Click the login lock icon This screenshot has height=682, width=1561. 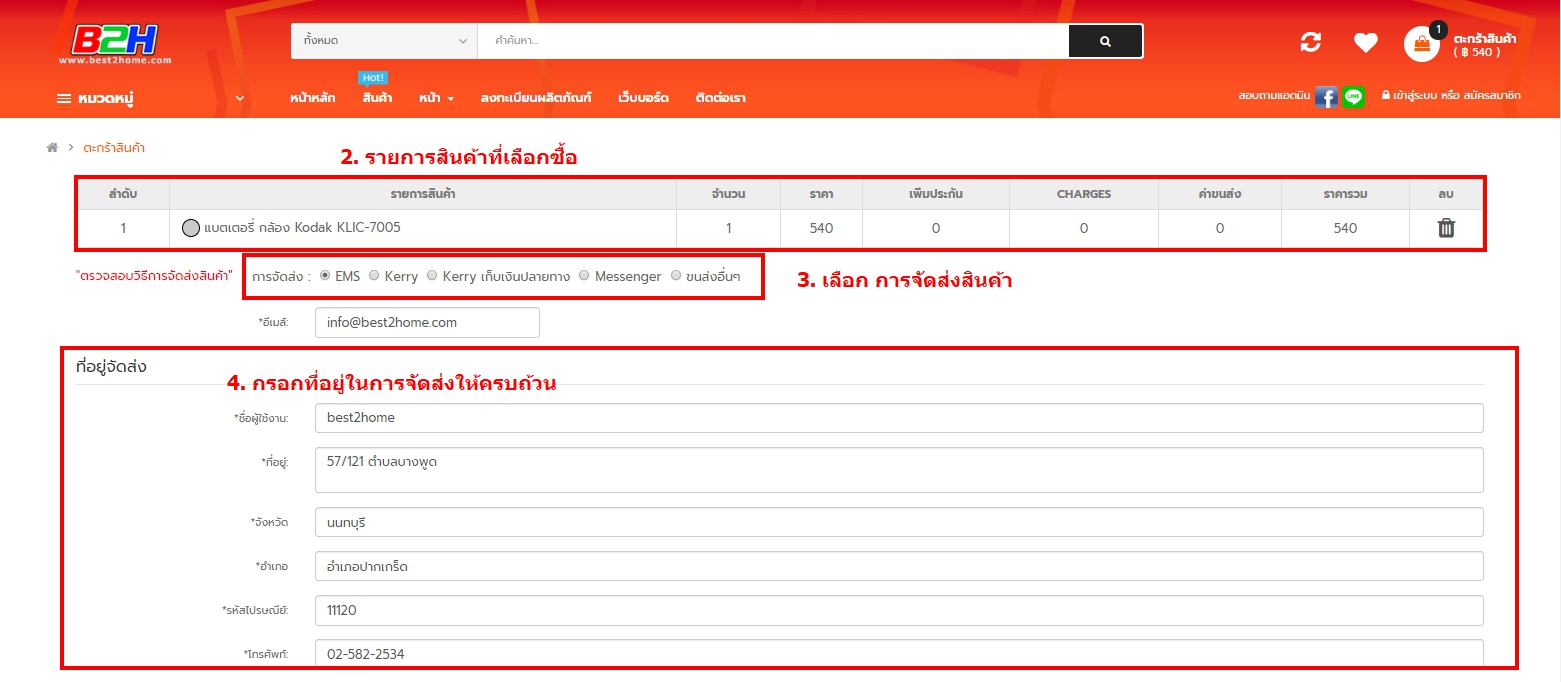[1385, 96]
